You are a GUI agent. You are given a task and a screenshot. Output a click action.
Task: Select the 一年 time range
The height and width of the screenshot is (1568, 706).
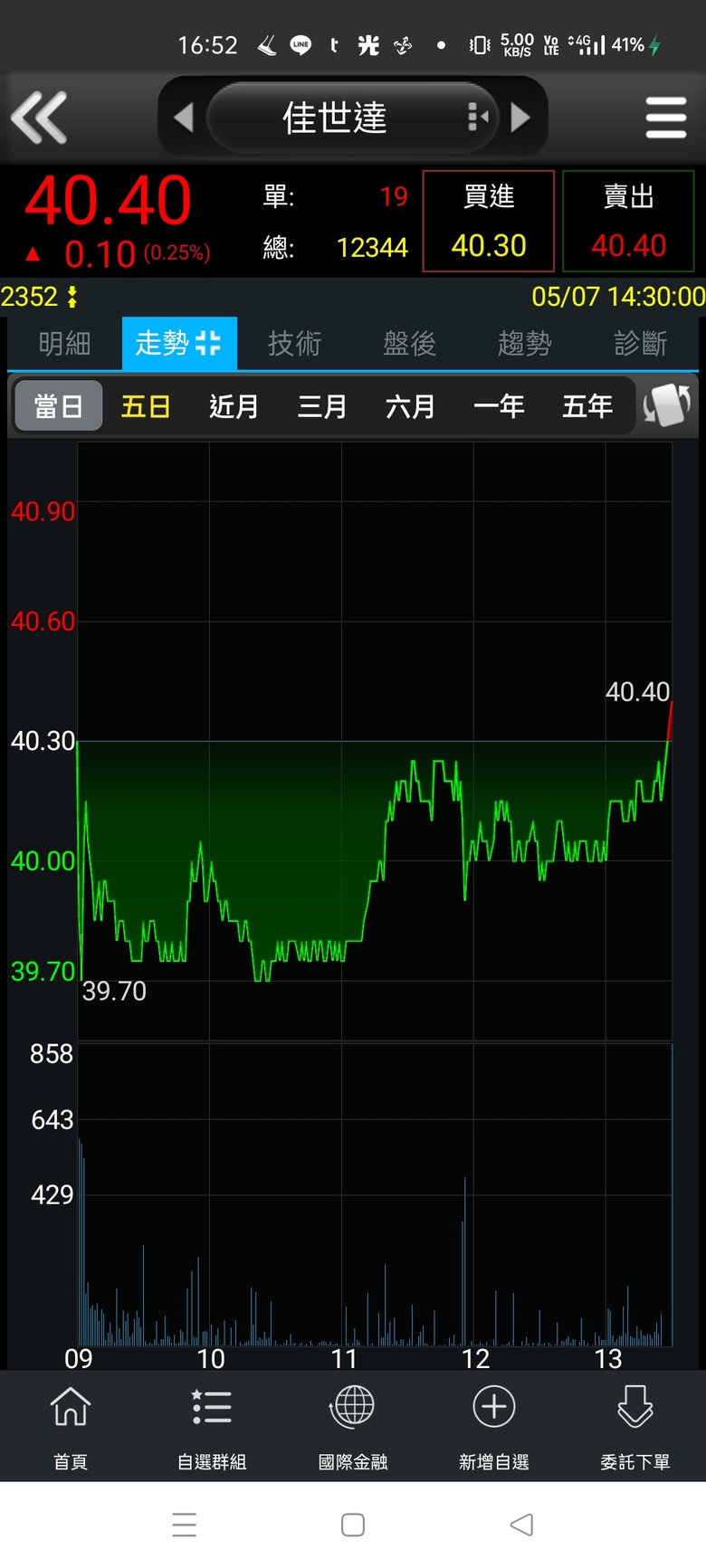click(499, 406)
